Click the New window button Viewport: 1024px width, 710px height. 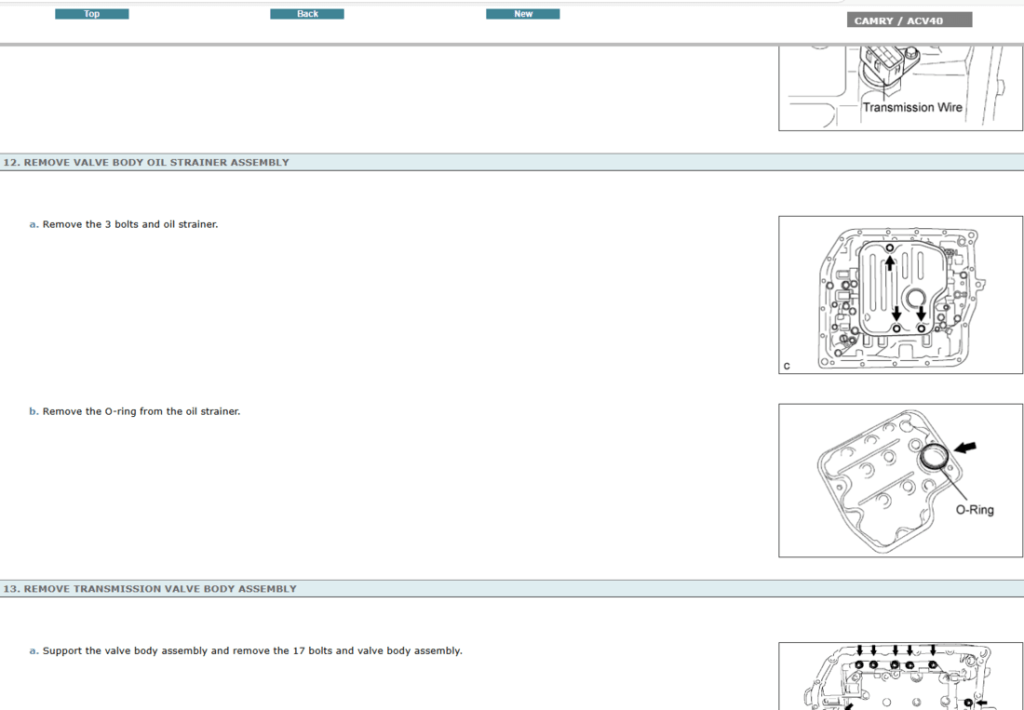click(x=522, y=13)
